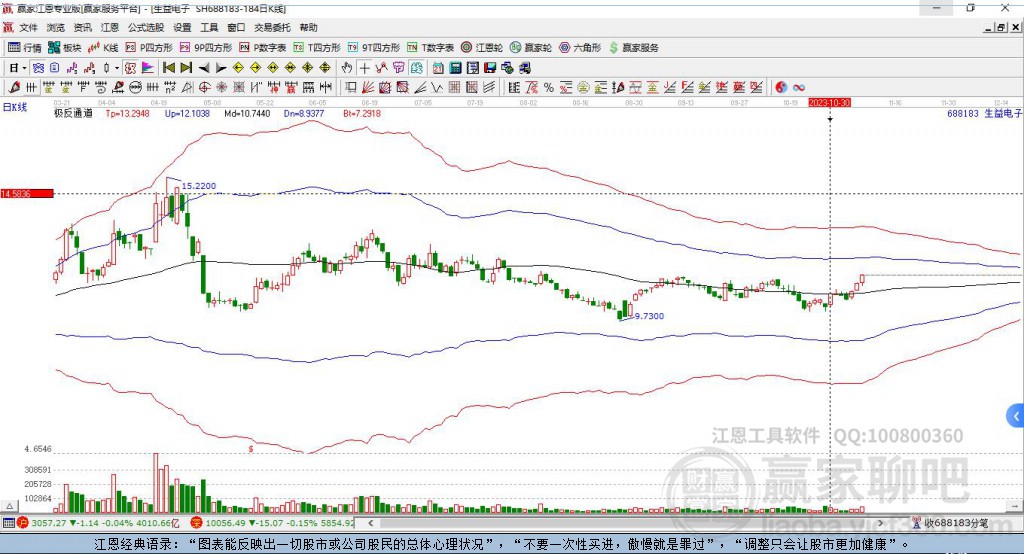Switch to the K线 candlestick chart
The width and height of the screenshot is (1024, 554).
click(103, 48)
